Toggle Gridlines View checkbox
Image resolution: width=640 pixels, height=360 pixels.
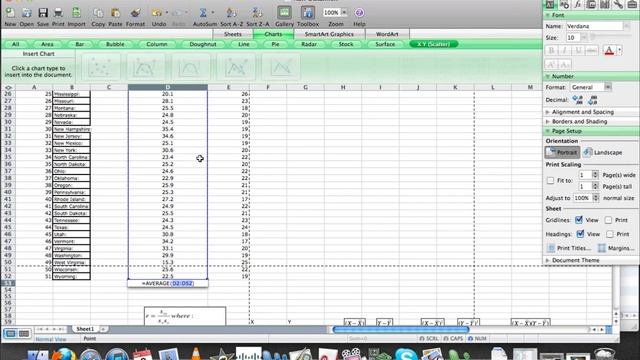tap(579, 220)
